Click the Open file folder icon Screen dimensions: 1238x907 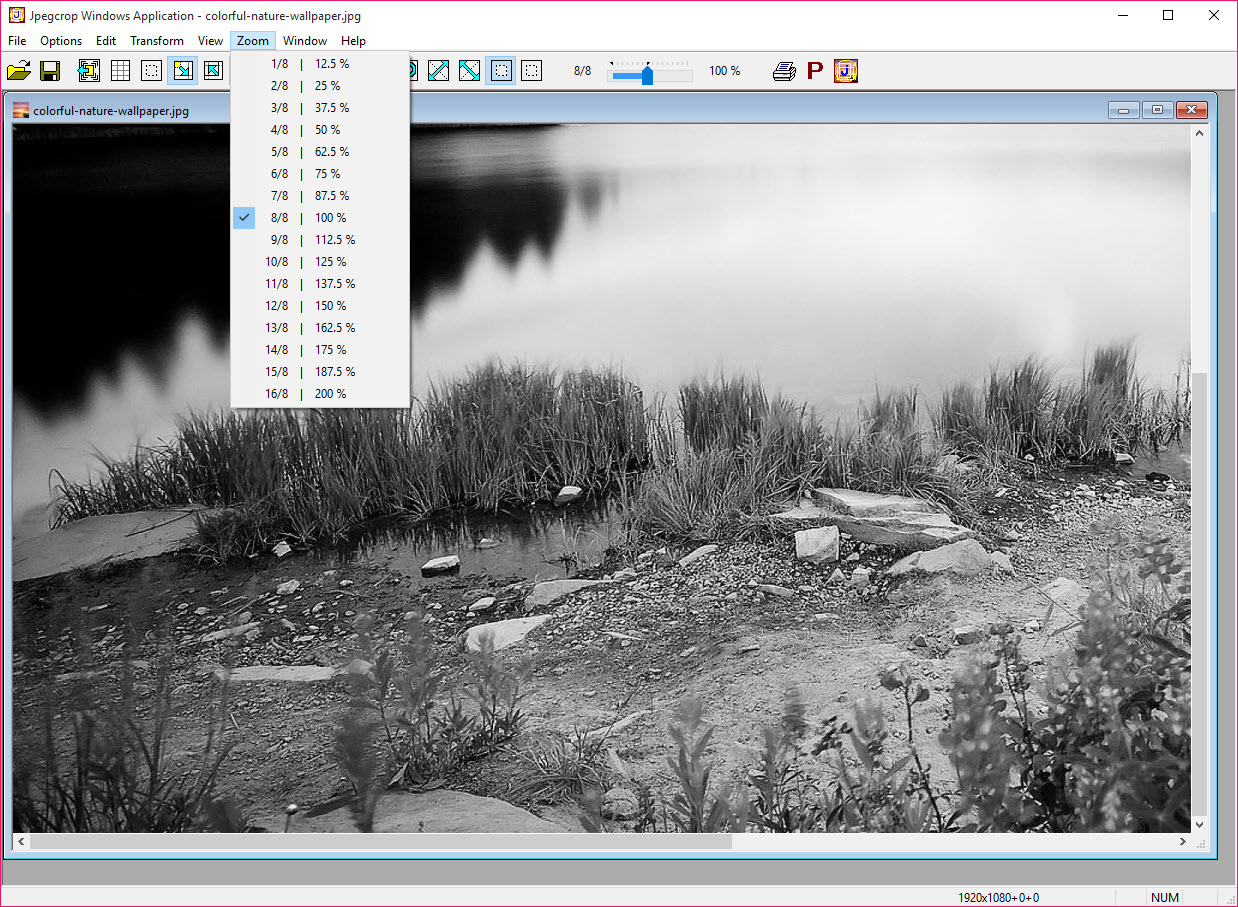point(18,71)
